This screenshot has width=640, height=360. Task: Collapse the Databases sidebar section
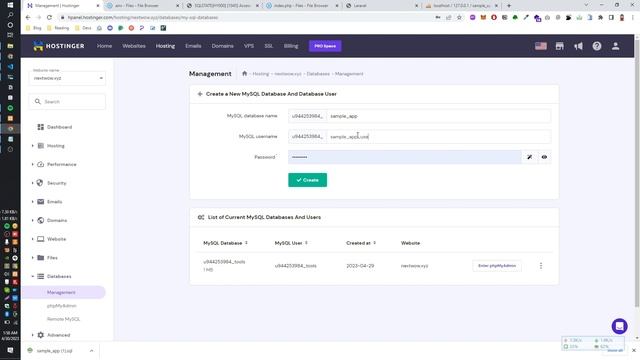click(33, 276)
